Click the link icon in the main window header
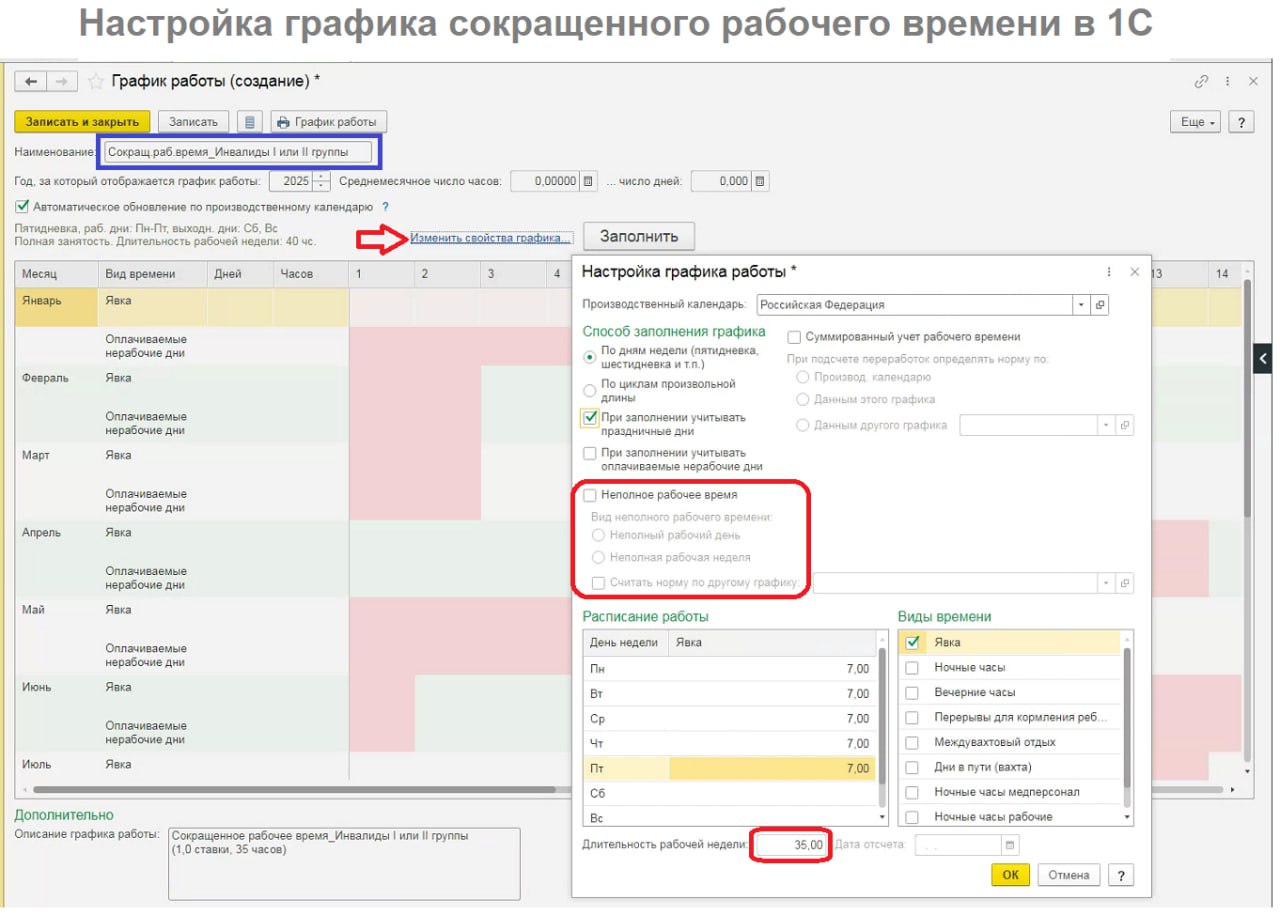Viewport: 1280px width, 915px height. pos(1201,81)
